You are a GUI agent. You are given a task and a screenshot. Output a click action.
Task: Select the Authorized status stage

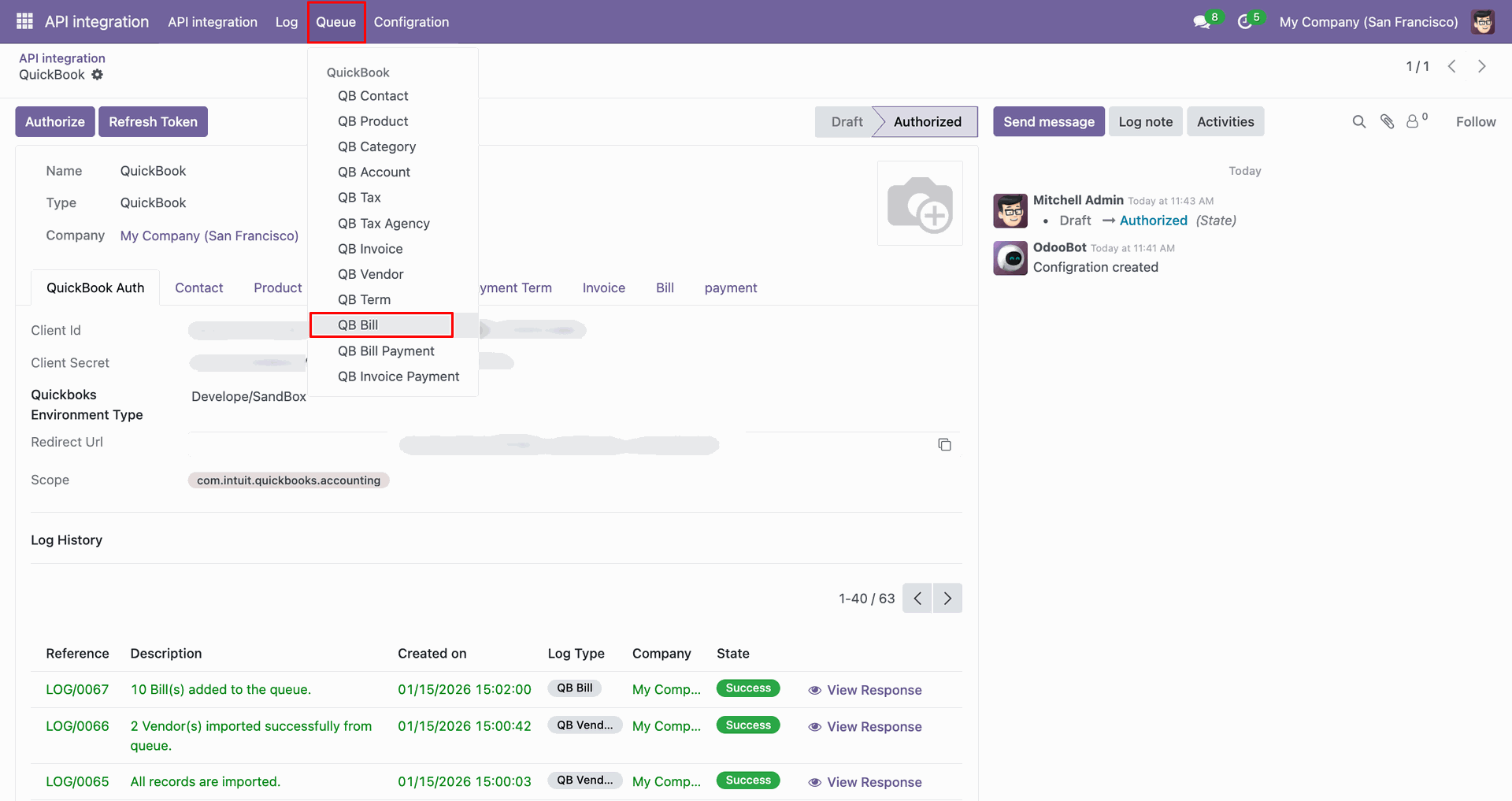tap(927, 122)
